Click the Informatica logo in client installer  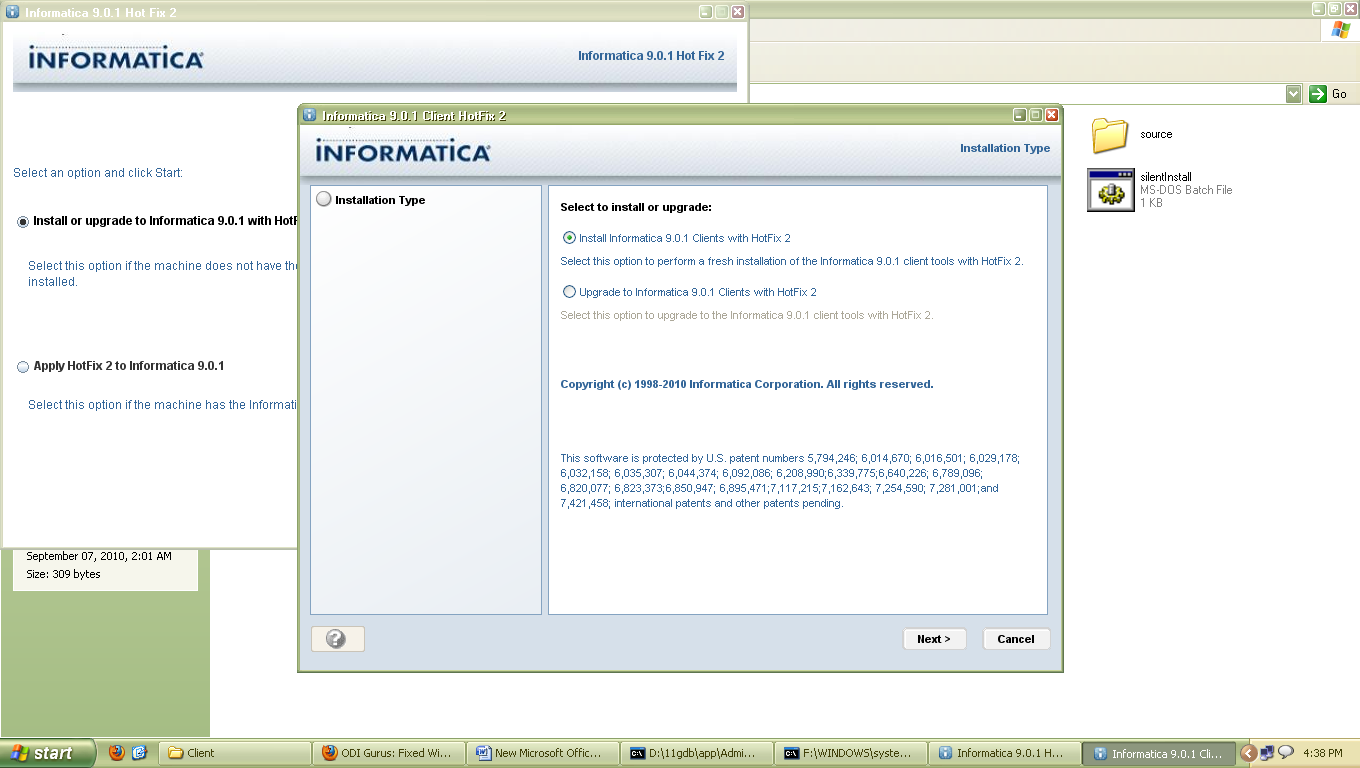(403, 152)
